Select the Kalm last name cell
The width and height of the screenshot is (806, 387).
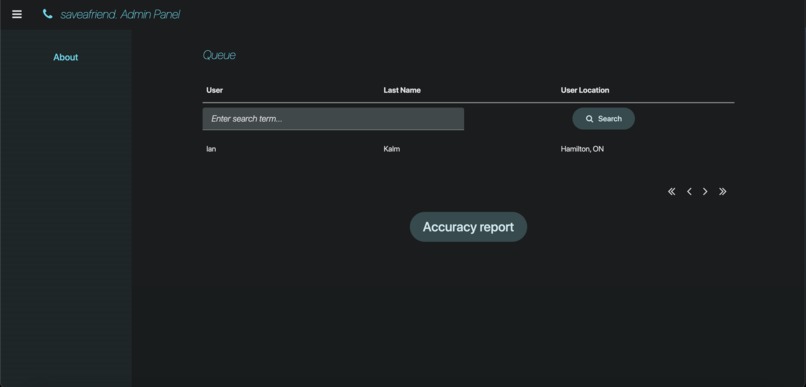[392, 149]
